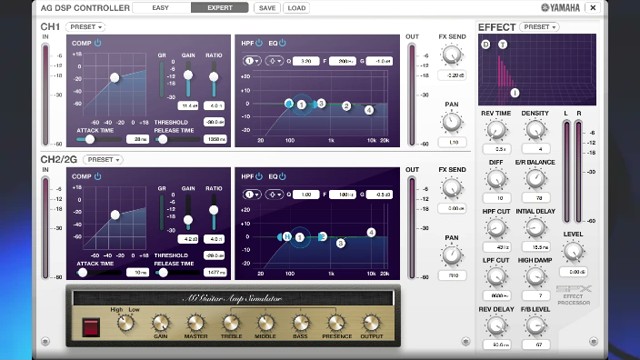
Task: Open CH2/2G EQ band number dropdown
Action: pos(252,195)
